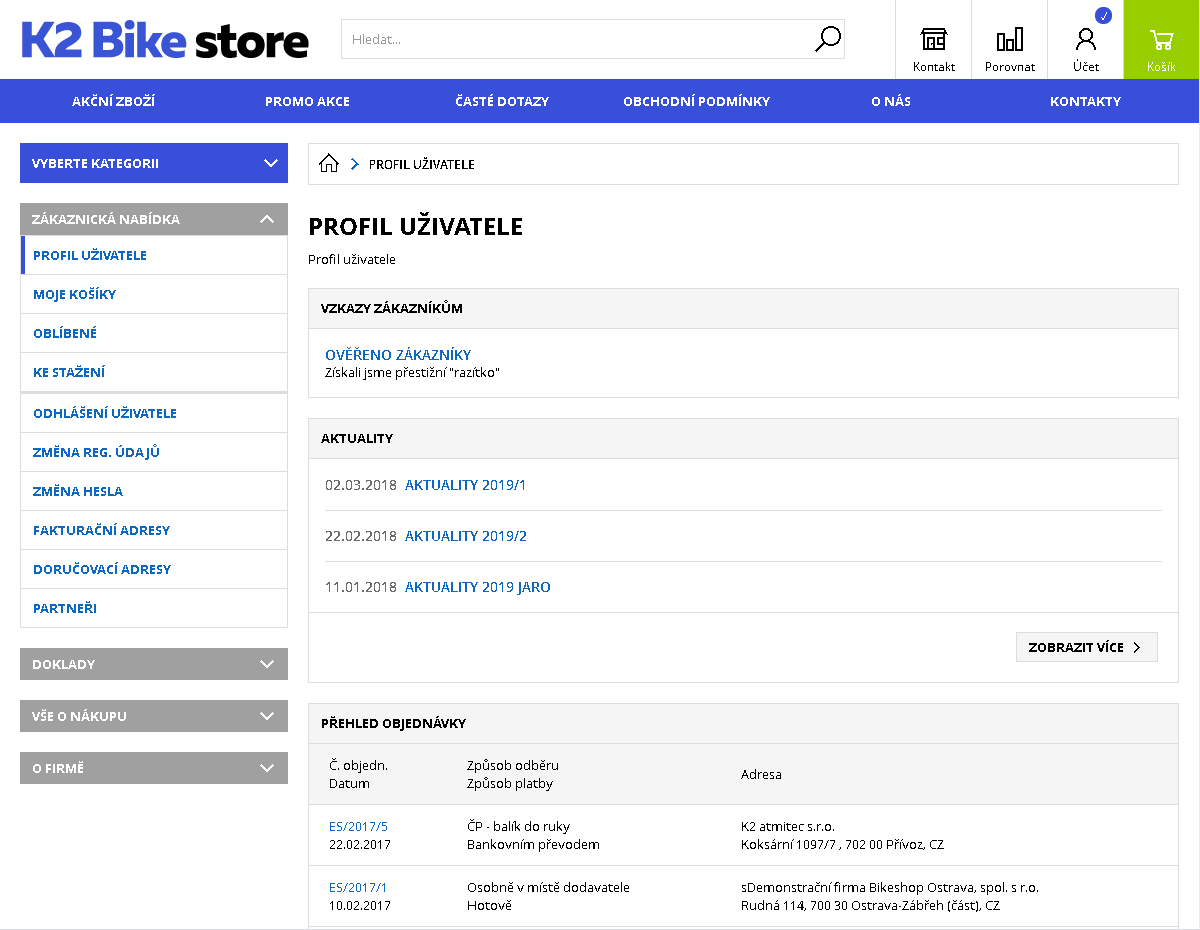Click the 'Koksární 1097/7' address line
The image size is (1200, 930).
[842, 845]
